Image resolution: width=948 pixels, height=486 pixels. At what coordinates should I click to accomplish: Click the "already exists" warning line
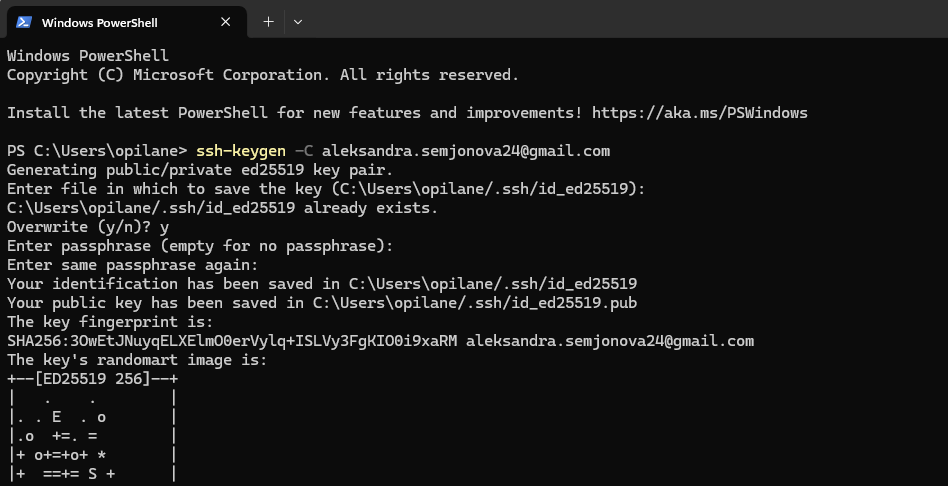point(222,208)
